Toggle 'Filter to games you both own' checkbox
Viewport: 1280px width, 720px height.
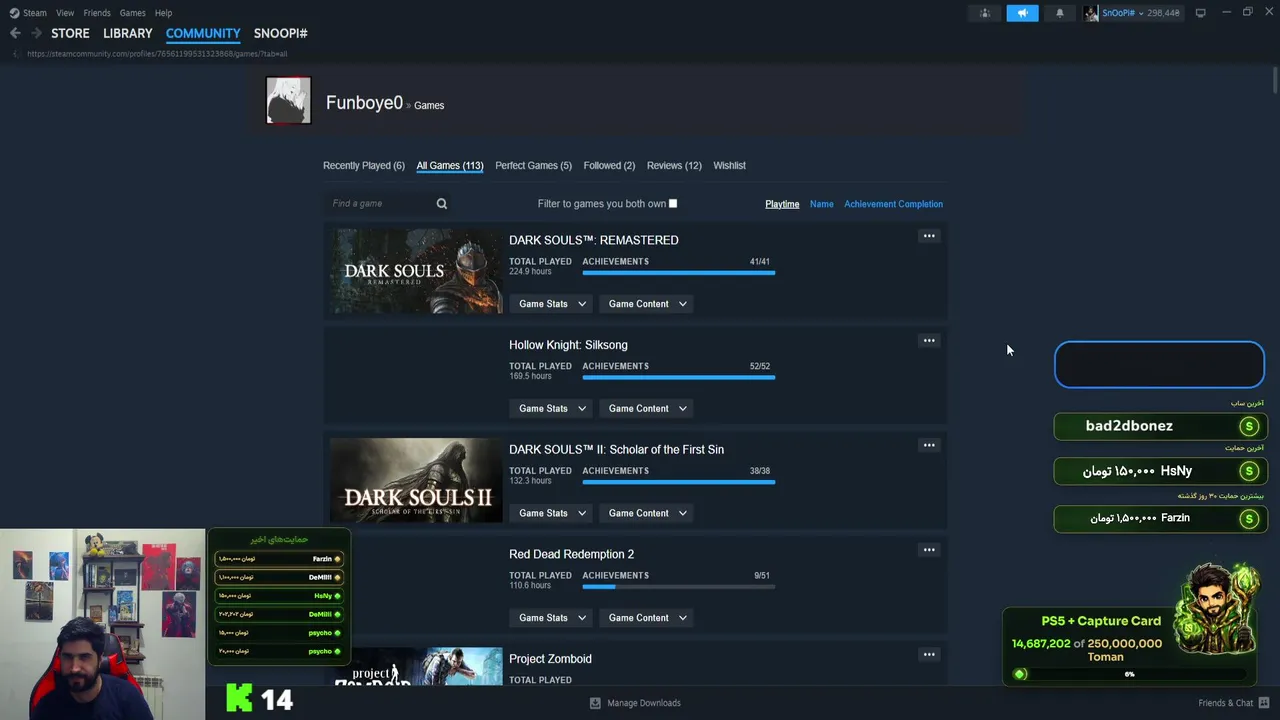(x=673, y=204)
